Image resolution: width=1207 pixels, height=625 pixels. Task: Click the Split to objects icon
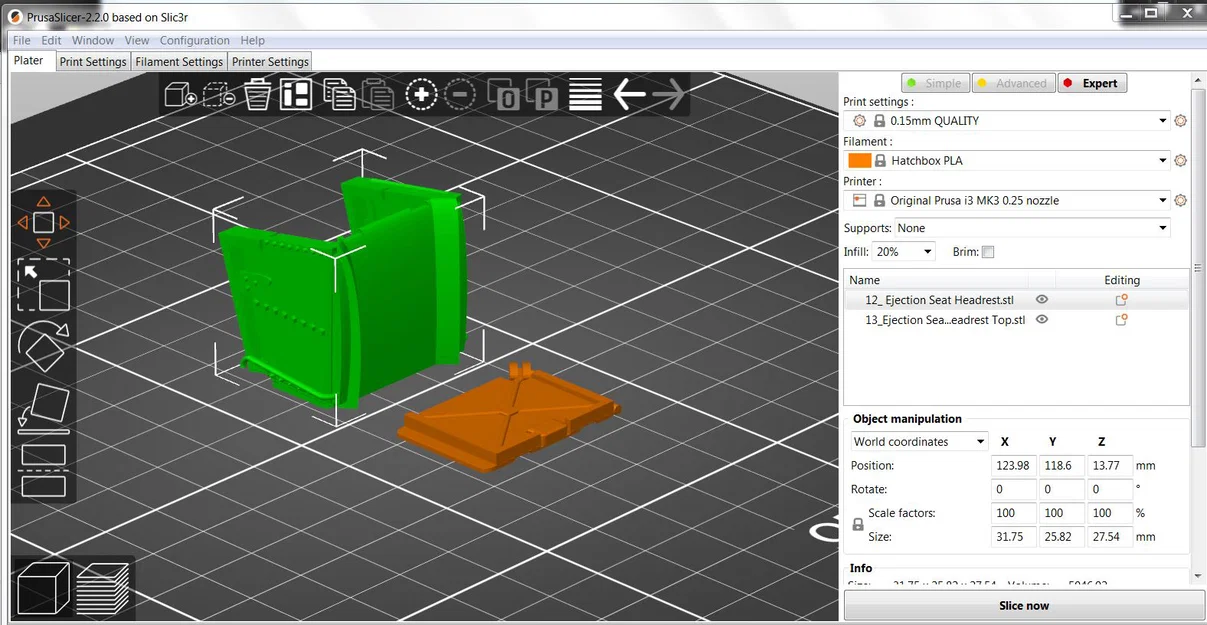[x=504, y=95]
